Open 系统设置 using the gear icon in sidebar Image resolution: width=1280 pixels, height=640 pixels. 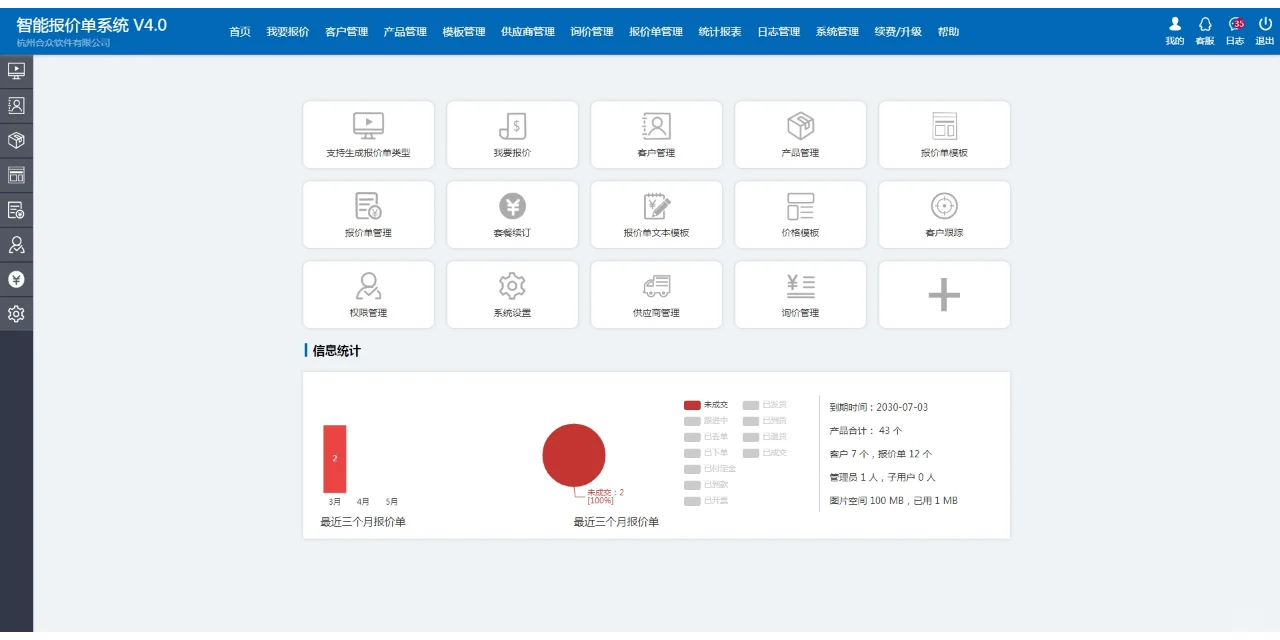[16, 314]
